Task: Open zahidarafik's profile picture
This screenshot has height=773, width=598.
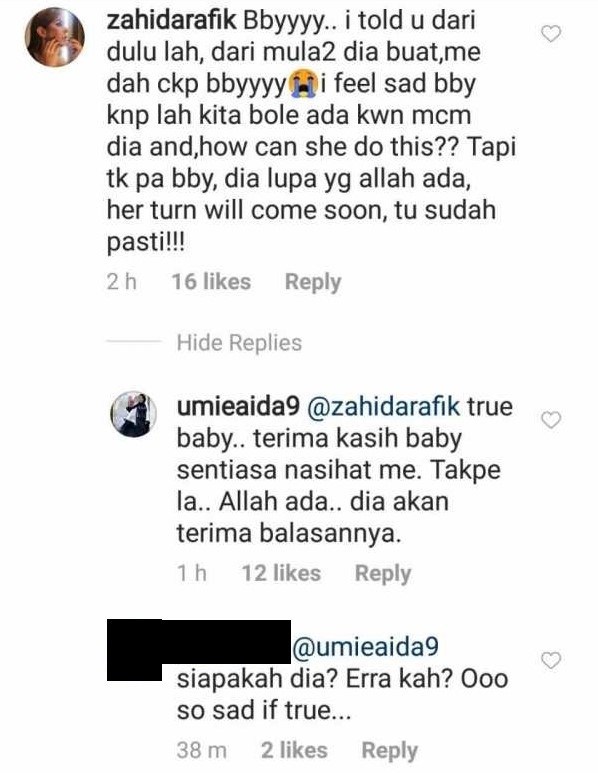Action: pyautogui.click(x=55, y=37)
